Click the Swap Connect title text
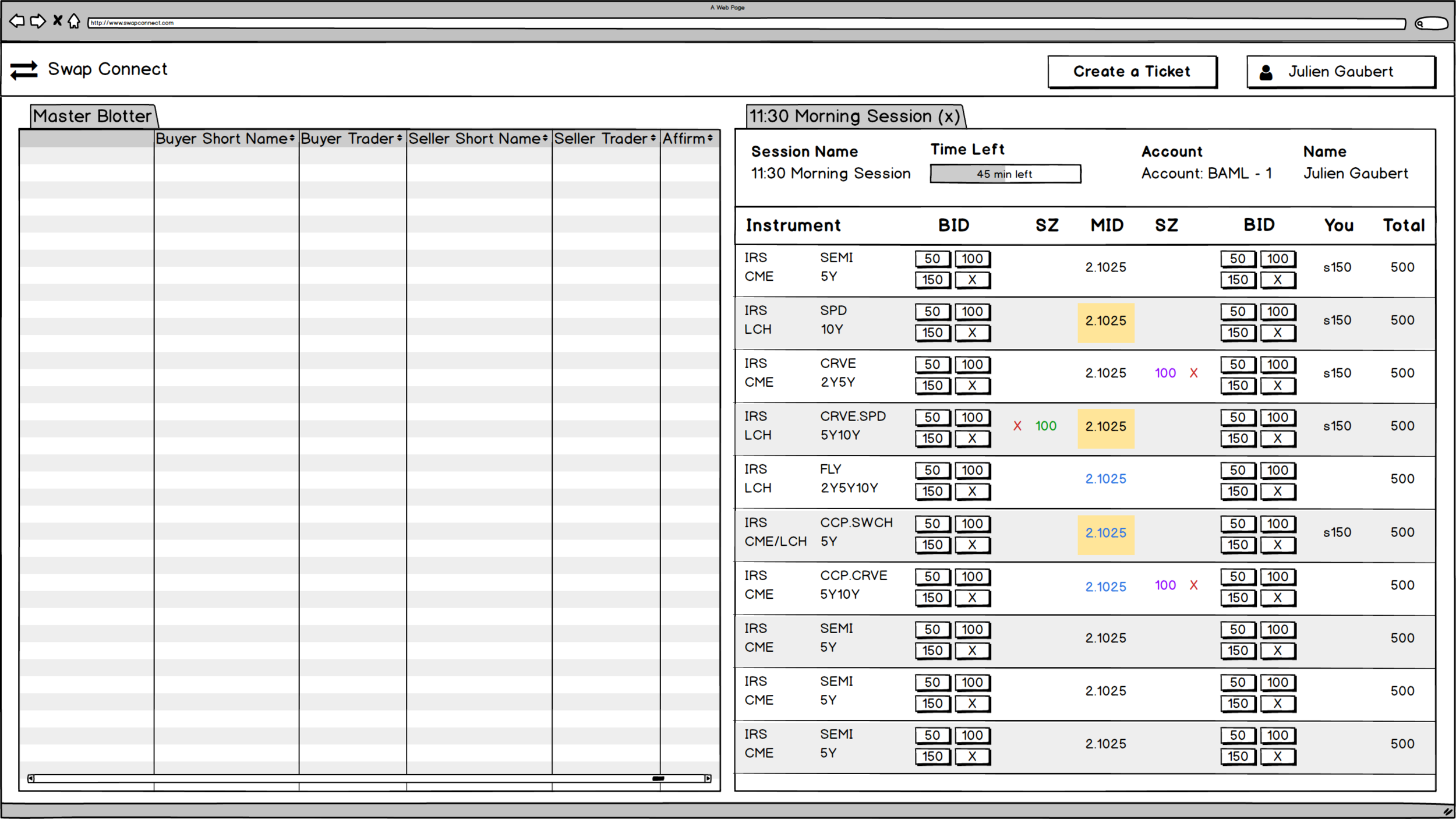 point(108,69)
